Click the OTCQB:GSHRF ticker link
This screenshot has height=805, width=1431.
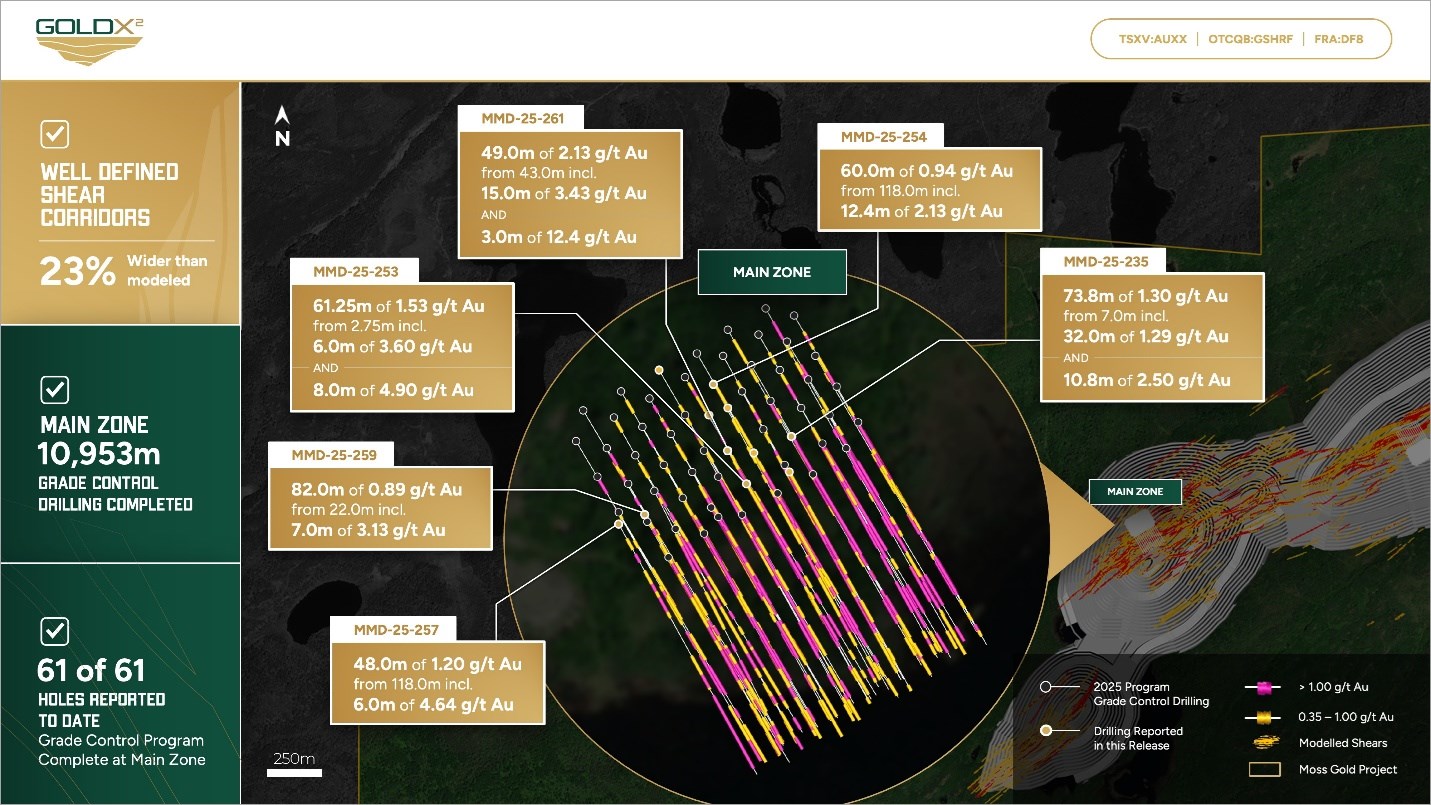[1250, 40]
